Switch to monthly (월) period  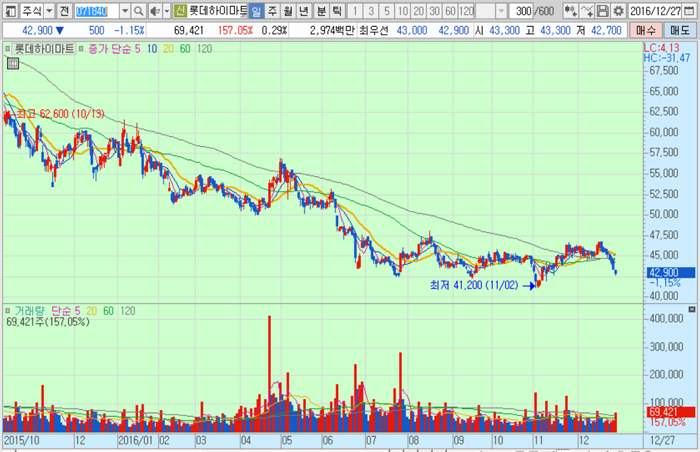tap(289, 10)
